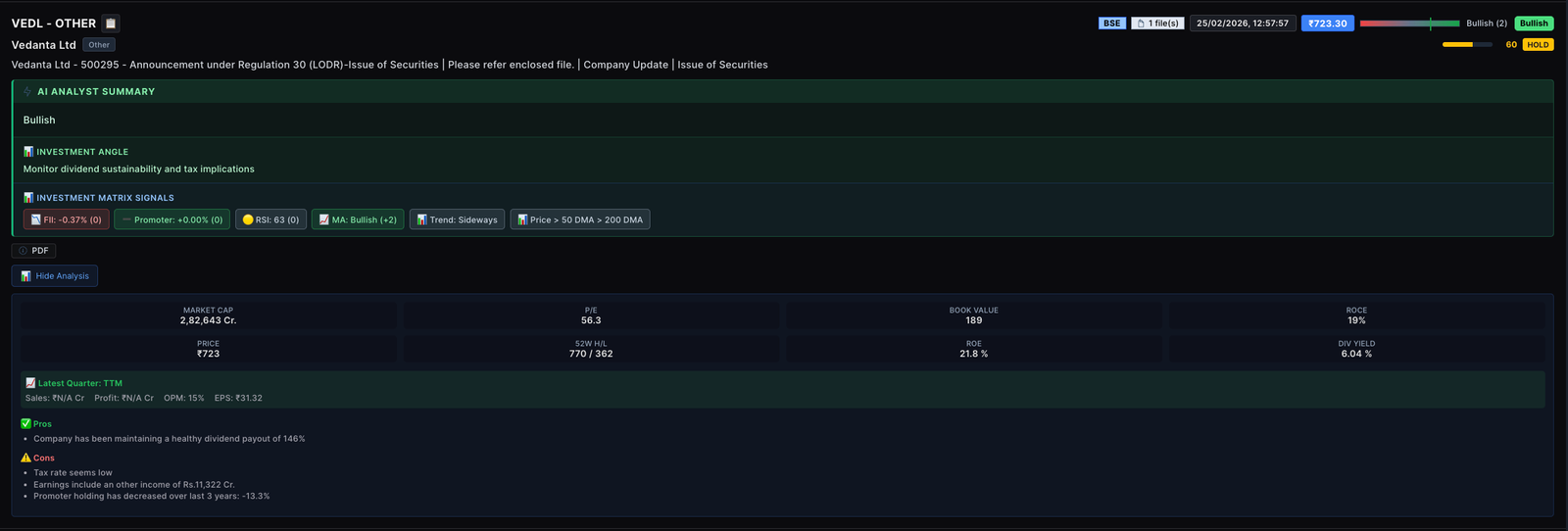This screenshot has height=531, width=1568.
Task: Click the 52W H/L 770 / 362 value
Action: click(591, 354)
